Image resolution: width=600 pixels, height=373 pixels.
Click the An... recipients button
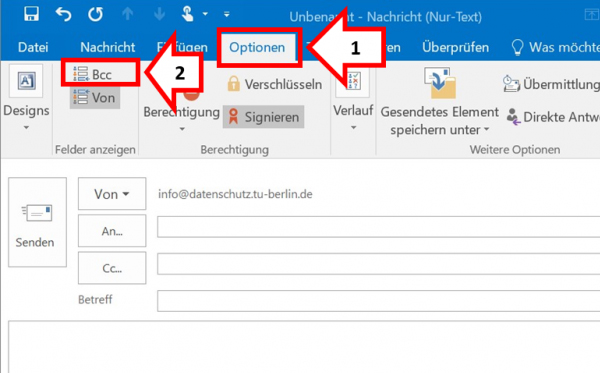pyautogui.click(x=112, y=231)
